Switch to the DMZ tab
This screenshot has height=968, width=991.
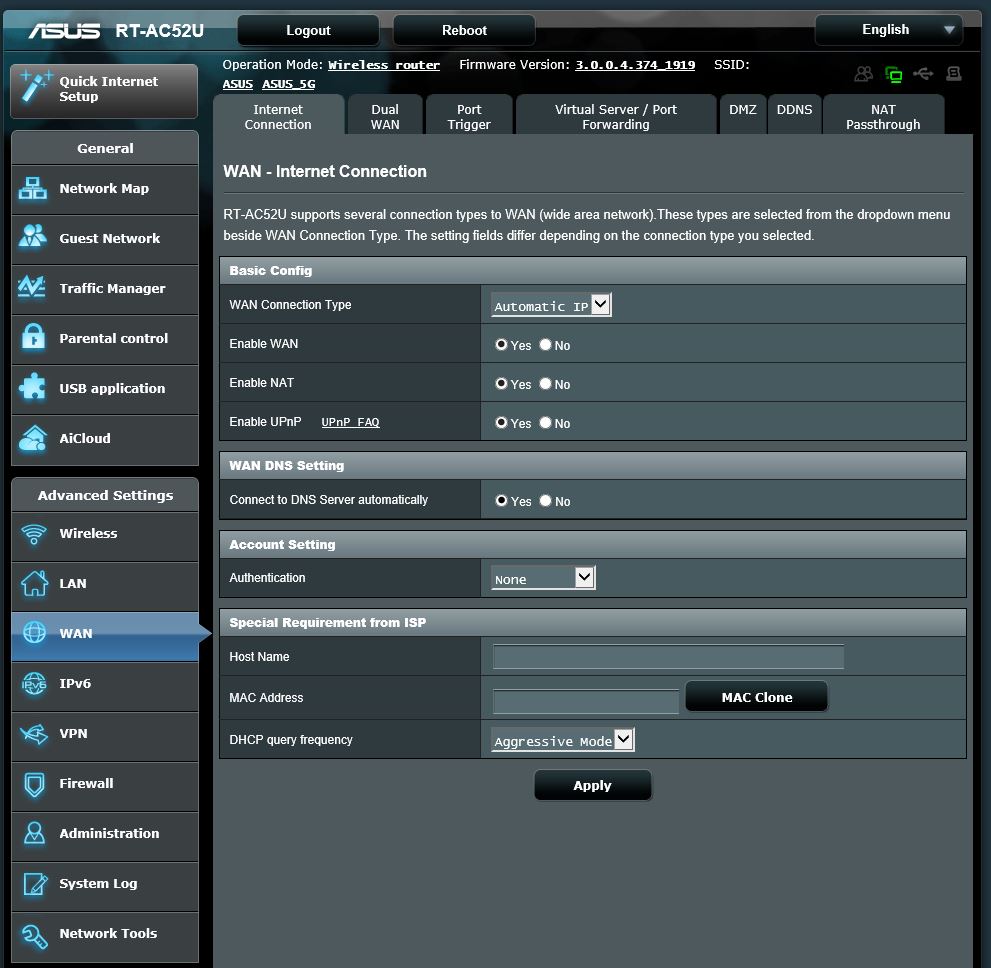point(743,114)
